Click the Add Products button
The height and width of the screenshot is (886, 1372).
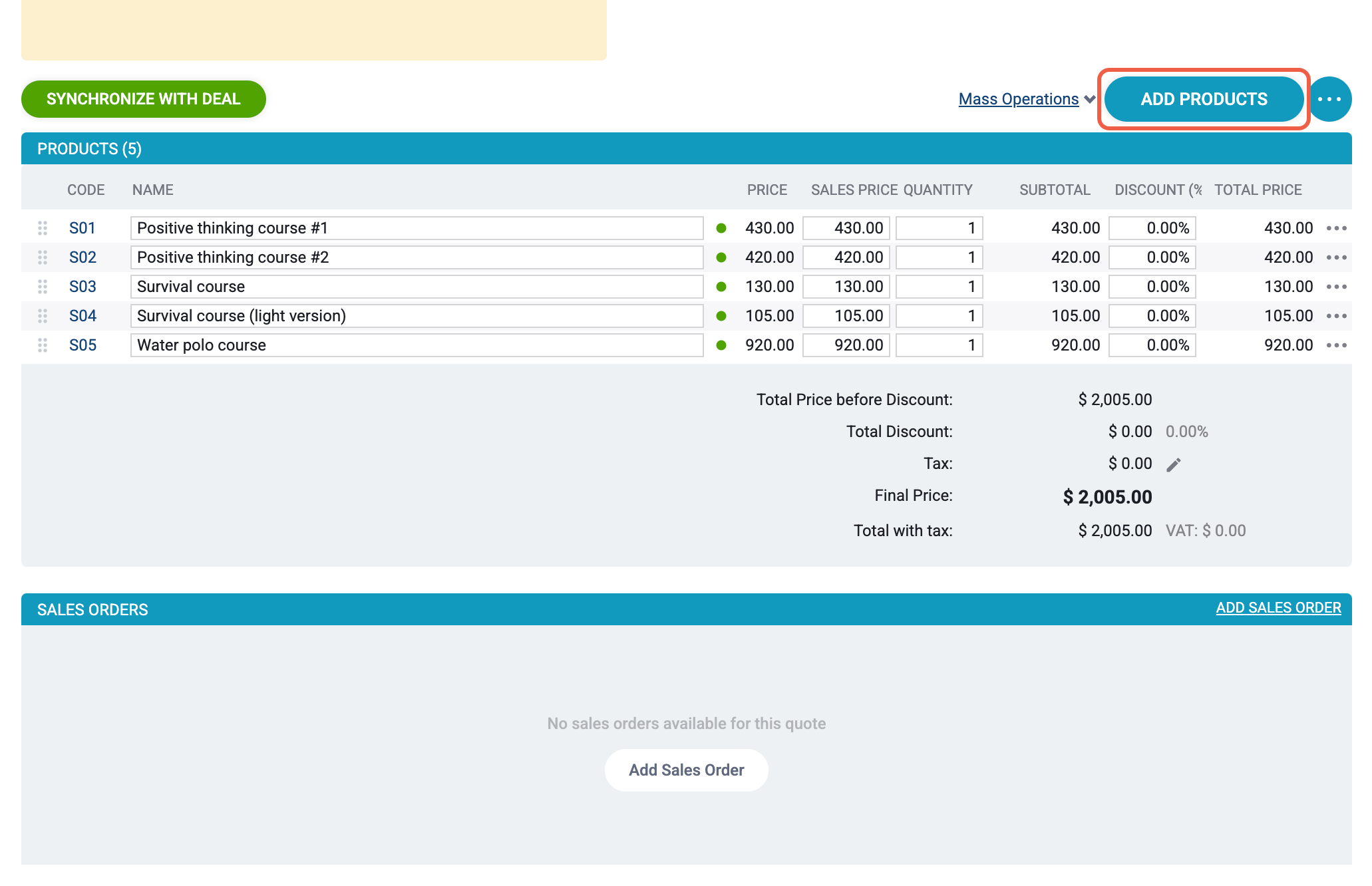1204,99
